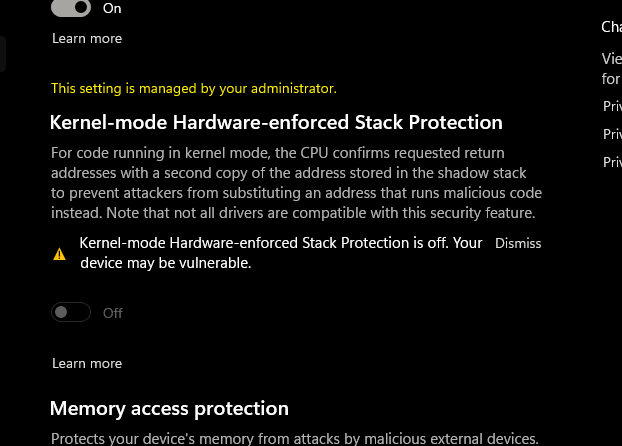622x446 pixels.
Task: Click the malicious external devices description text
Action: [x=295, y=438]
